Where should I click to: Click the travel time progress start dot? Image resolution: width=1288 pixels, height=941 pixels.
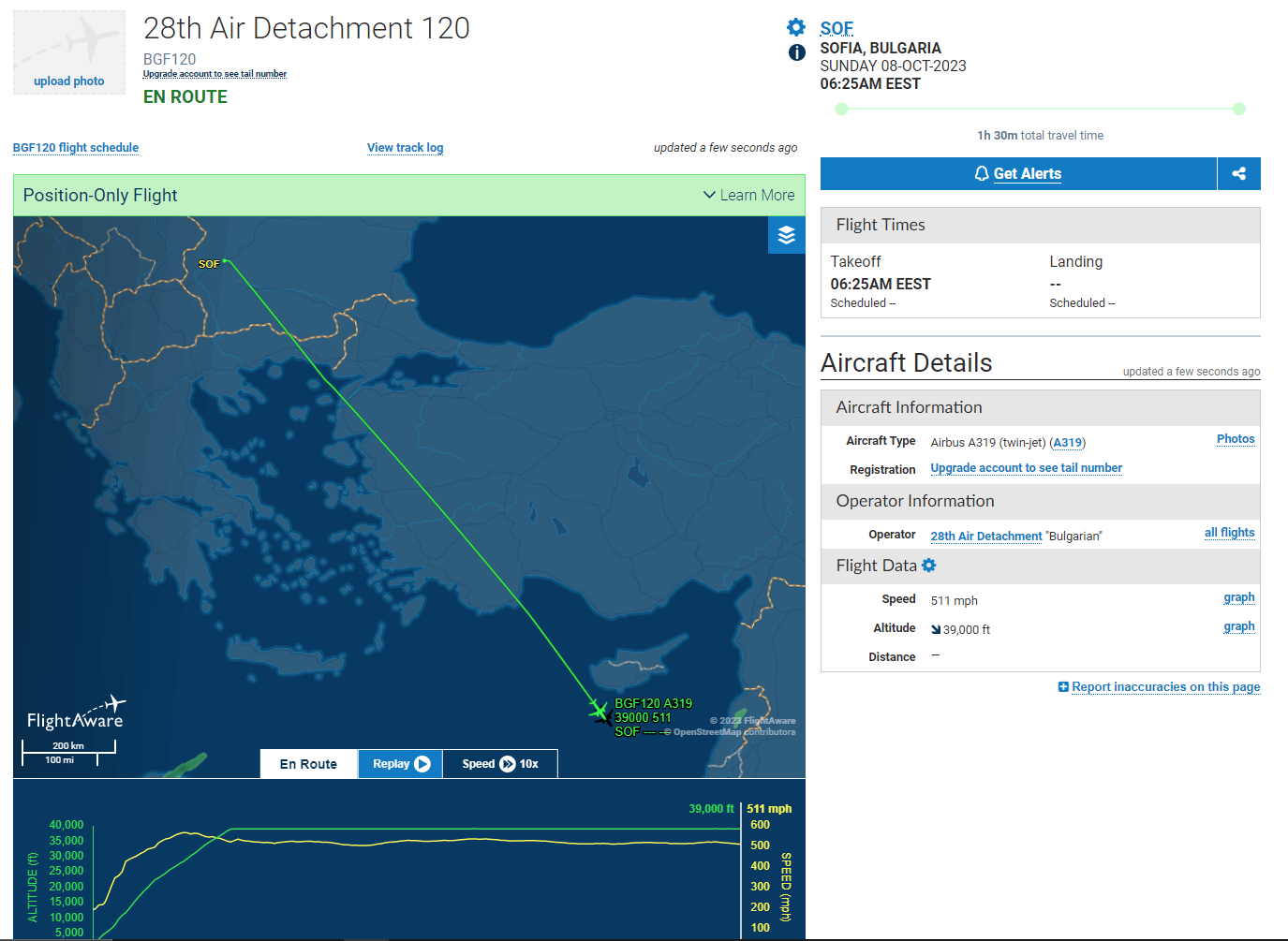tap(841, 109)
